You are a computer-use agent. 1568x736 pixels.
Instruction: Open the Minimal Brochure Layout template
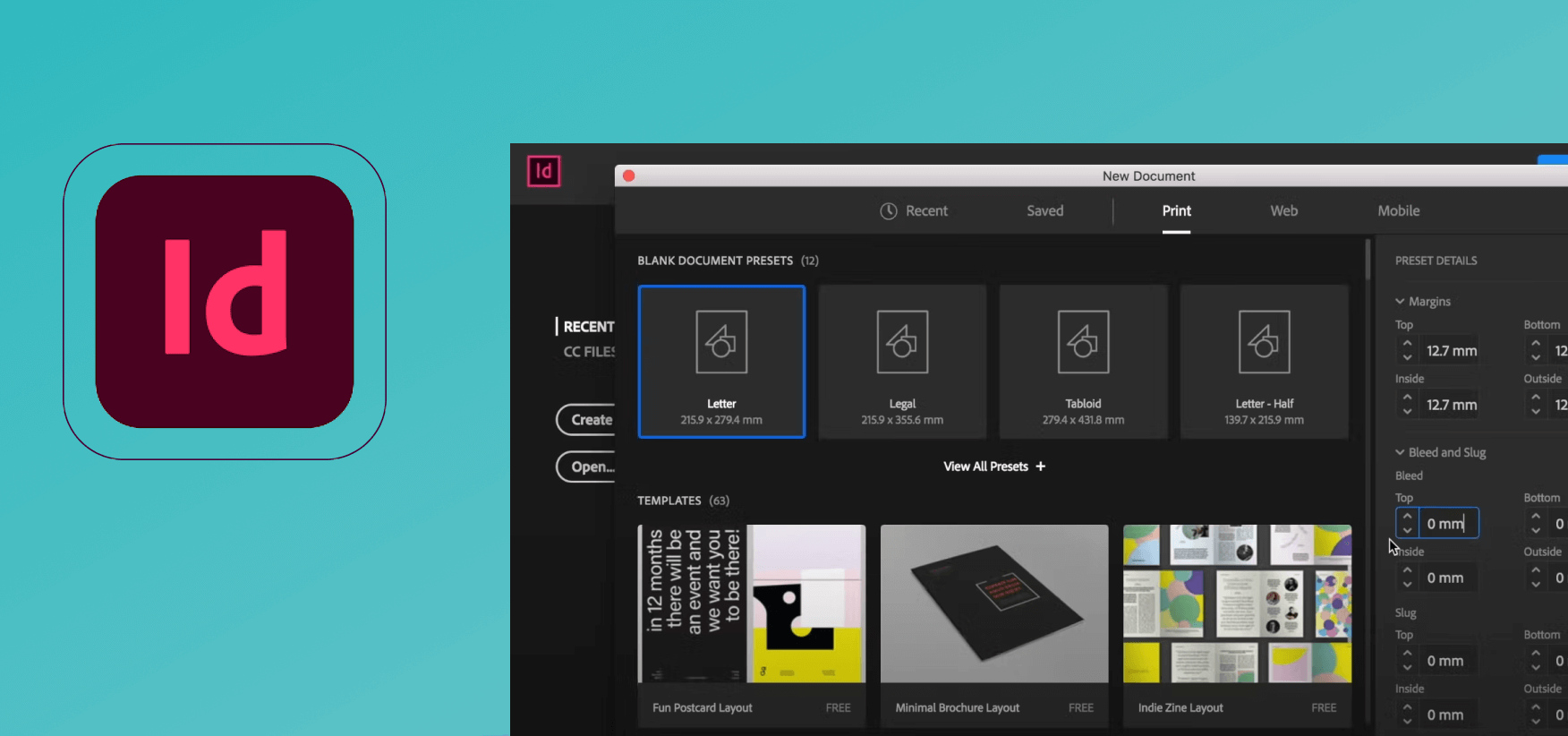(x=994, y=625)
